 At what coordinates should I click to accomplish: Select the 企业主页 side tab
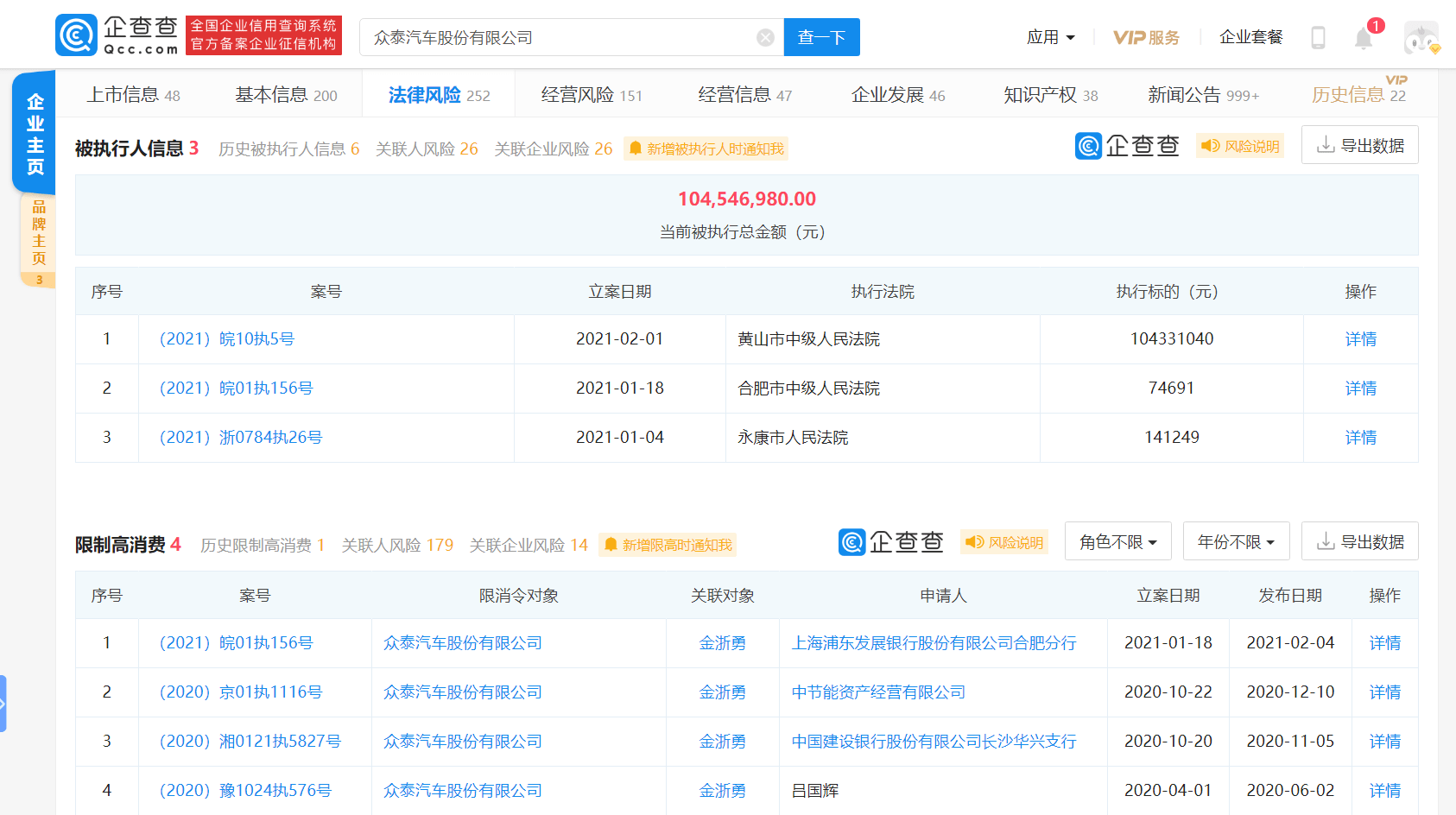(x=35, y=134)
